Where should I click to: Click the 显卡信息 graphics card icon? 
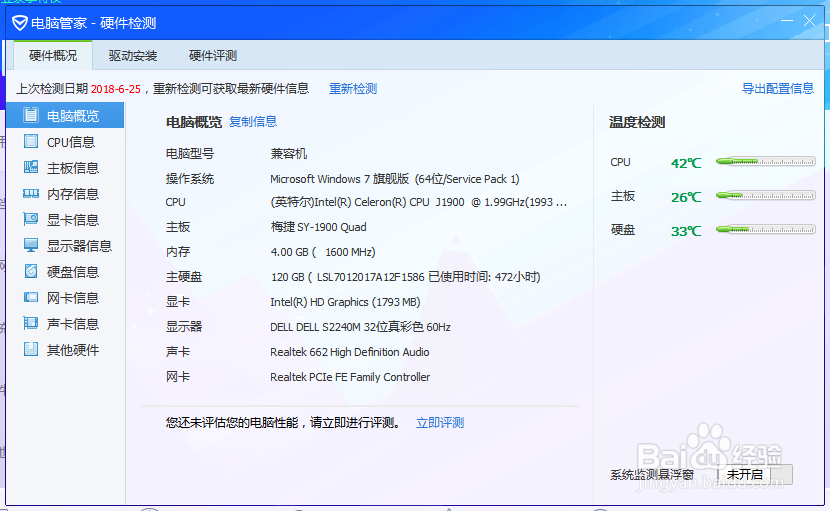(31, 219)
